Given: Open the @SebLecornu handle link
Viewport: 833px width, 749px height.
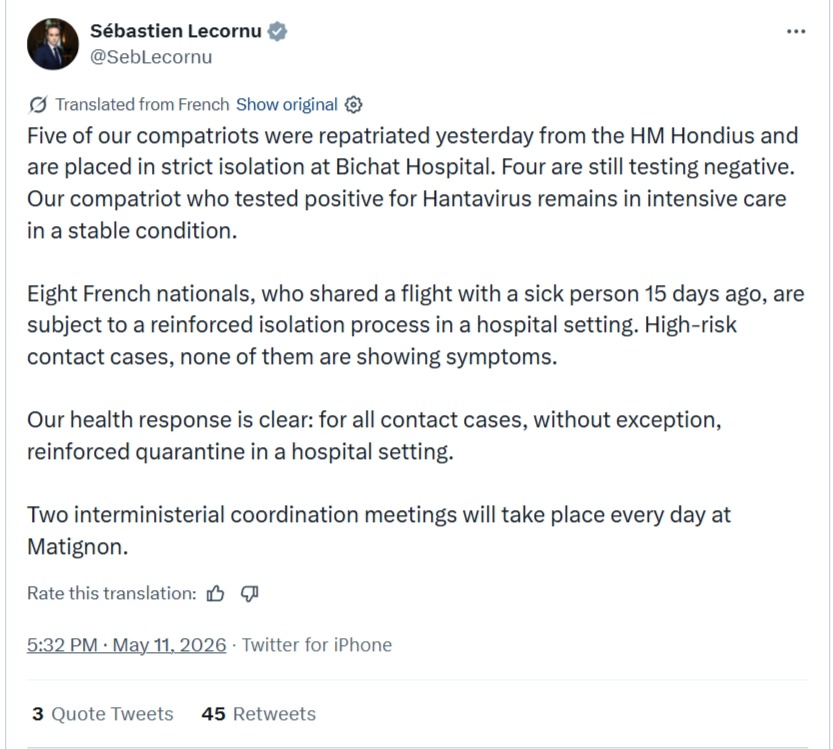Looking at the screenshot, I should (151, 57).
